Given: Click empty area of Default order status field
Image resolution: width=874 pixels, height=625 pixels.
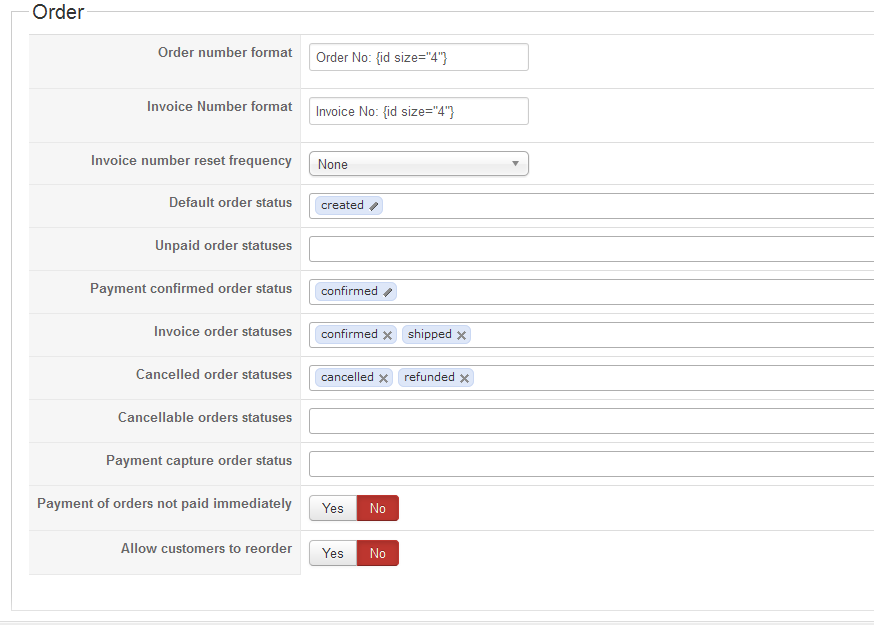Looking at the screenshot, I should tap(620, 206).
